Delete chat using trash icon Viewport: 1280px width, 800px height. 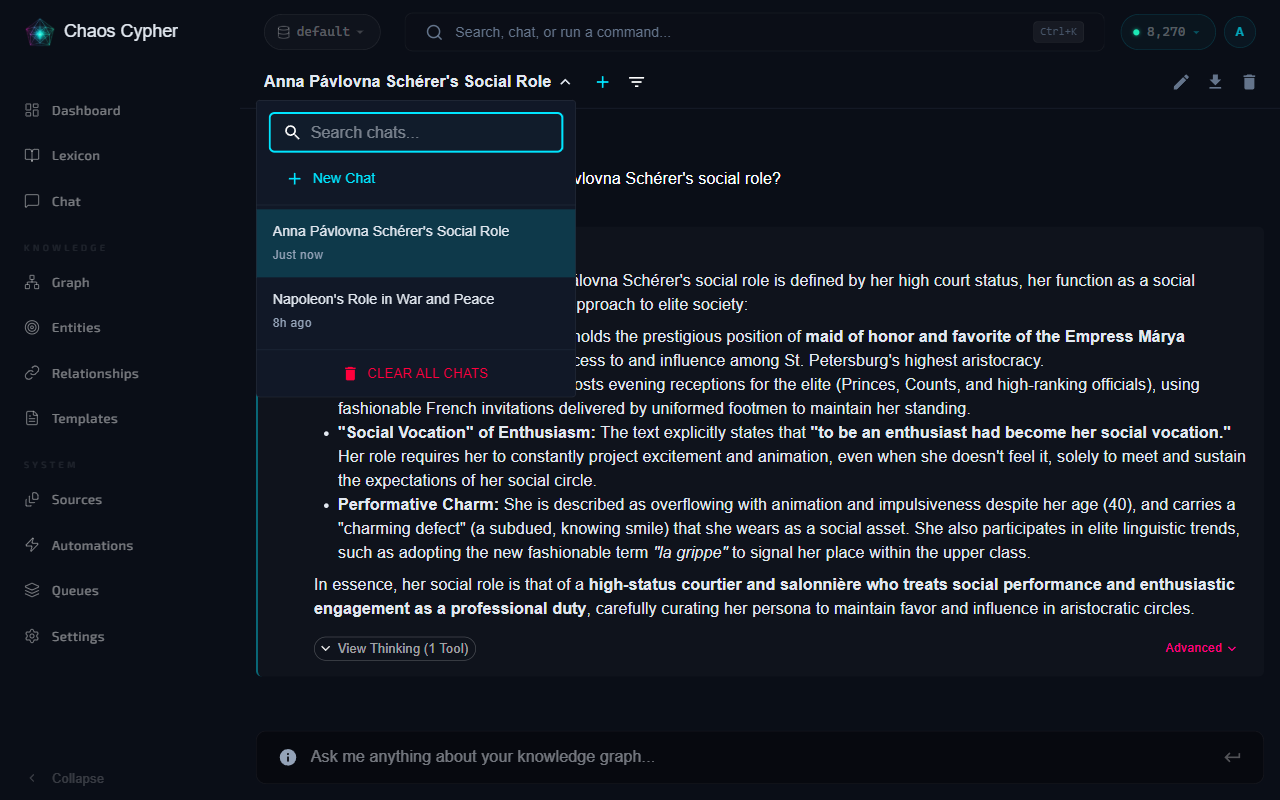click(x=1249, y=82)
